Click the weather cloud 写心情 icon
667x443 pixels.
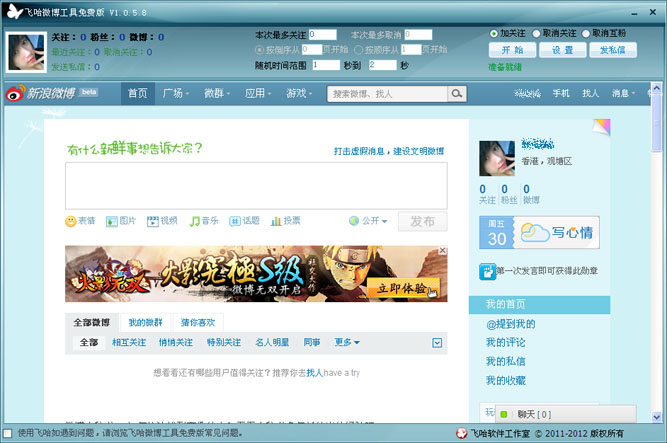tap(535, 232)
